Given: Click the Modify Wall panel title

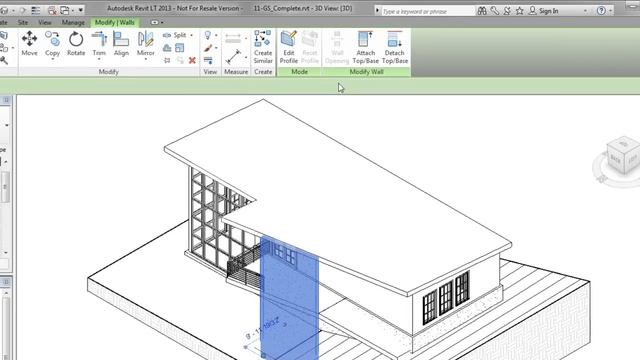Looking at the screenshot, I should tap(366, 72).
